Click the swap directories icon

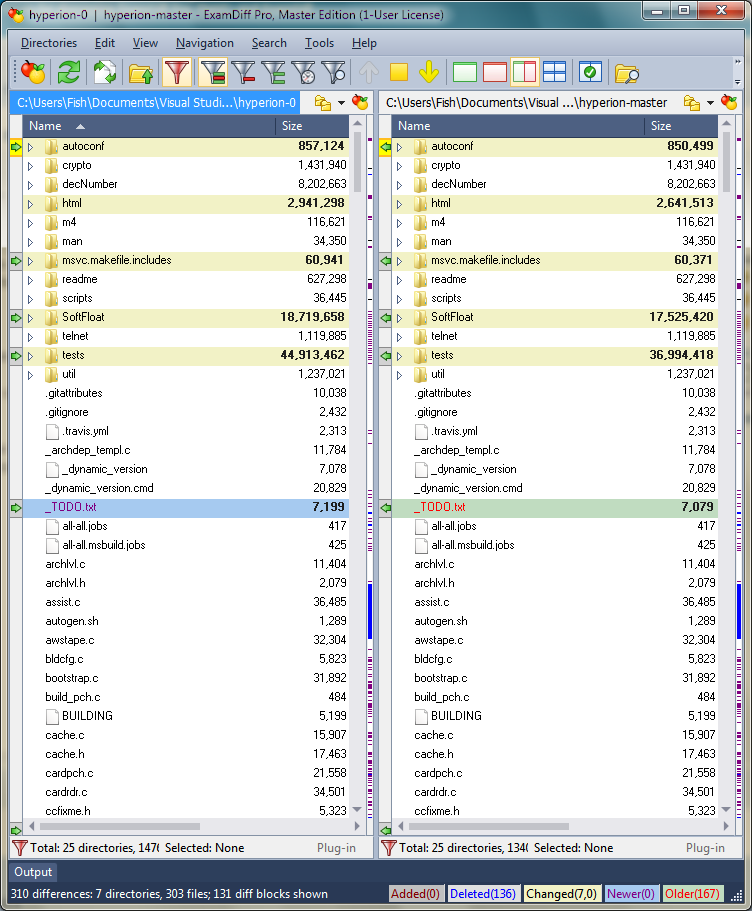click(104, 73)
